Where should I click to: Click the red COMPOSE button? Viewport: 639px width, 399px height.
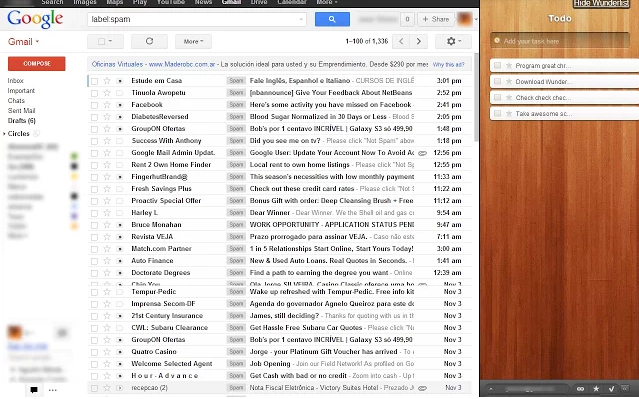click(37, 64)
